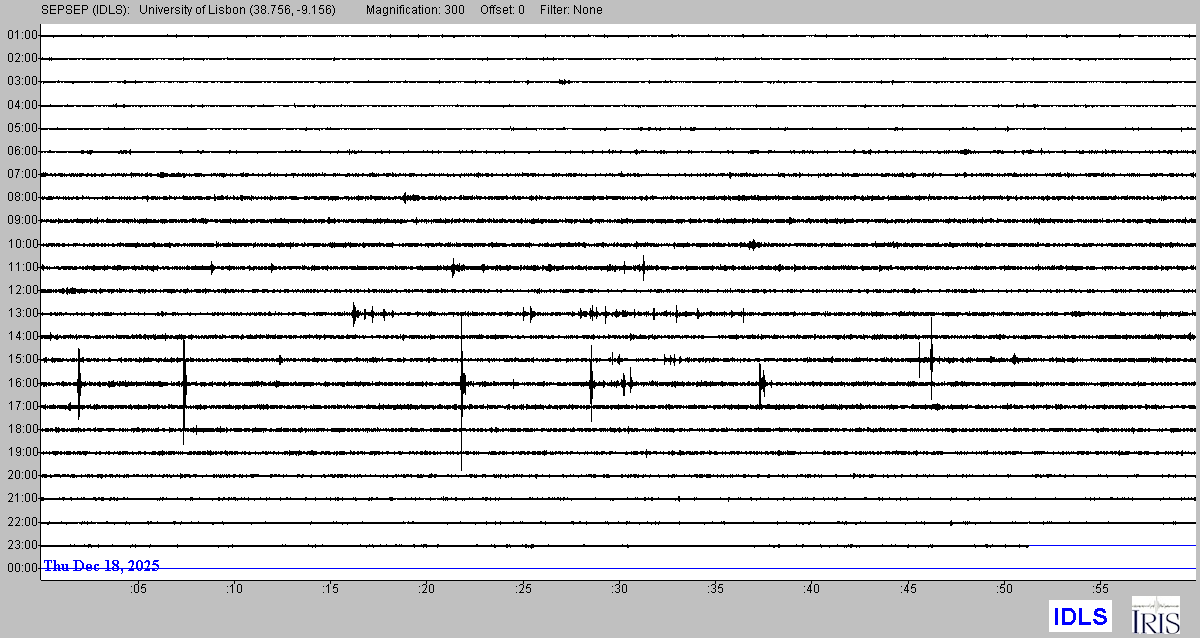Click the :05 minute axis tick label

138,589
